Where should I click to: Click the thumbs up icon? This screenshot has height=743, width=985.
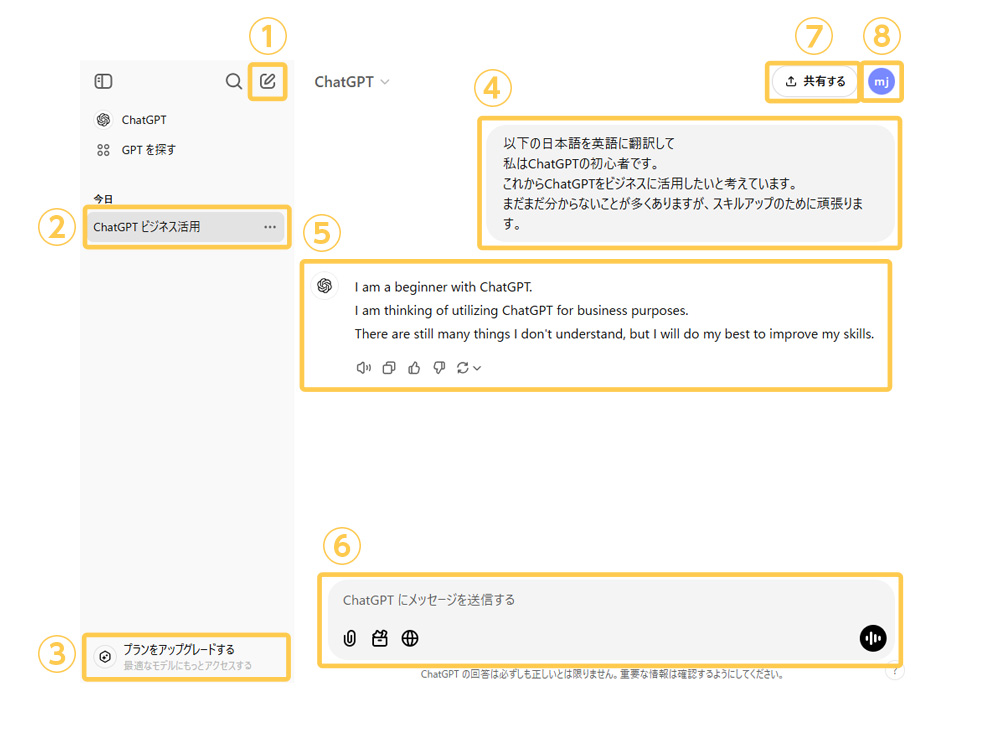pyautogui.click(x=414, y=368)
